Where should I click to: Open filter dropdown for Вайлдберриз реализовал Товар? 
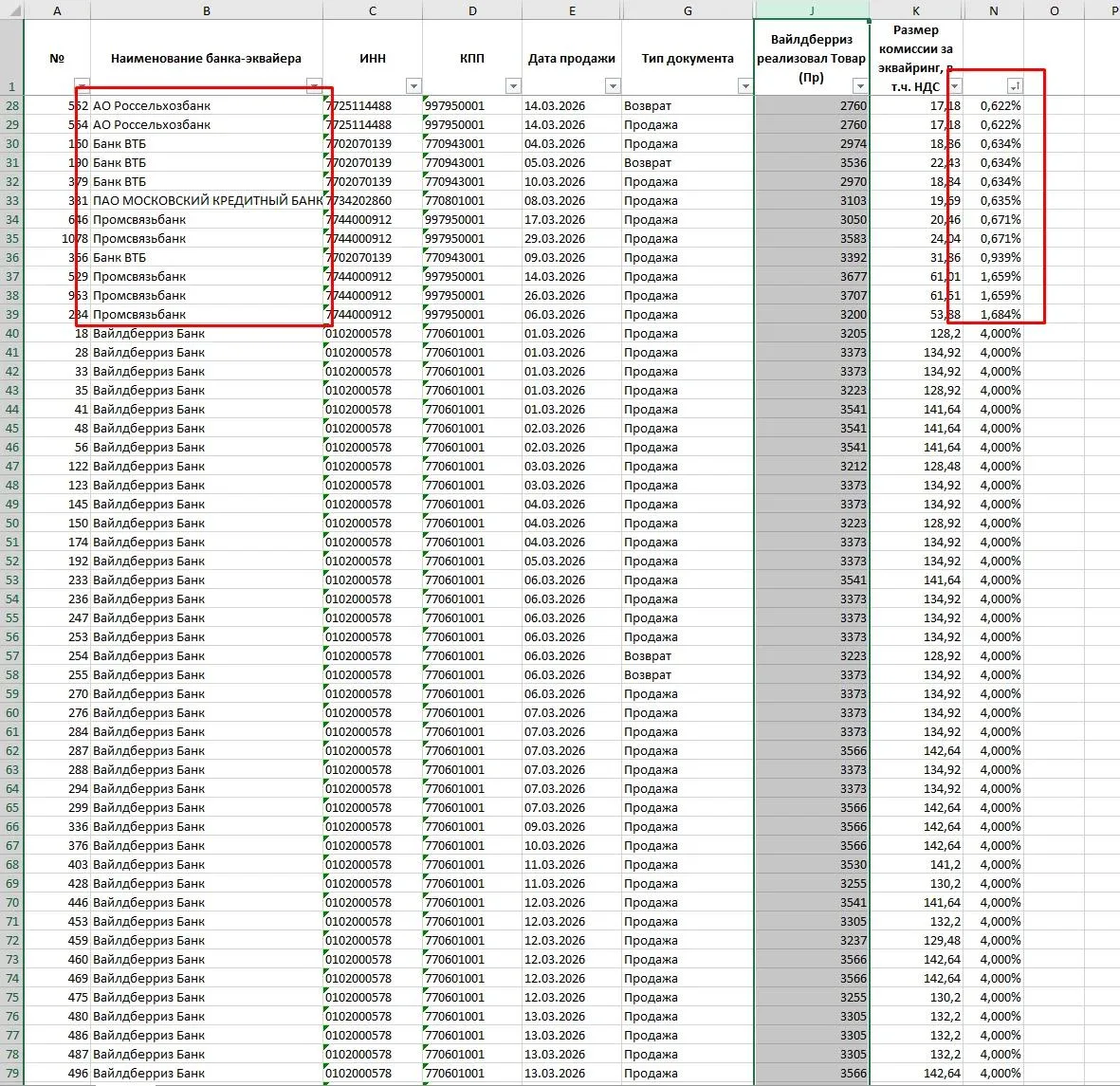click(x=860, y=85)
